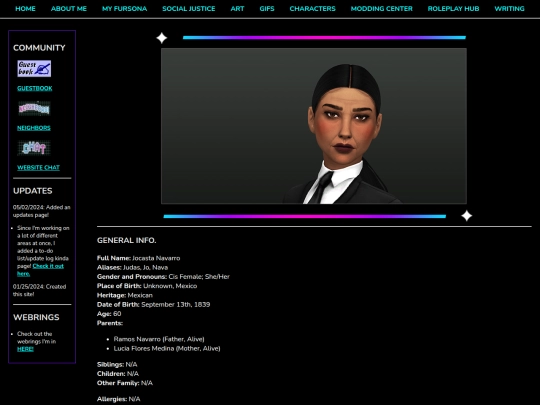Open the Guestbook link
Screen dimensions: 540x405
coord(35,89)
